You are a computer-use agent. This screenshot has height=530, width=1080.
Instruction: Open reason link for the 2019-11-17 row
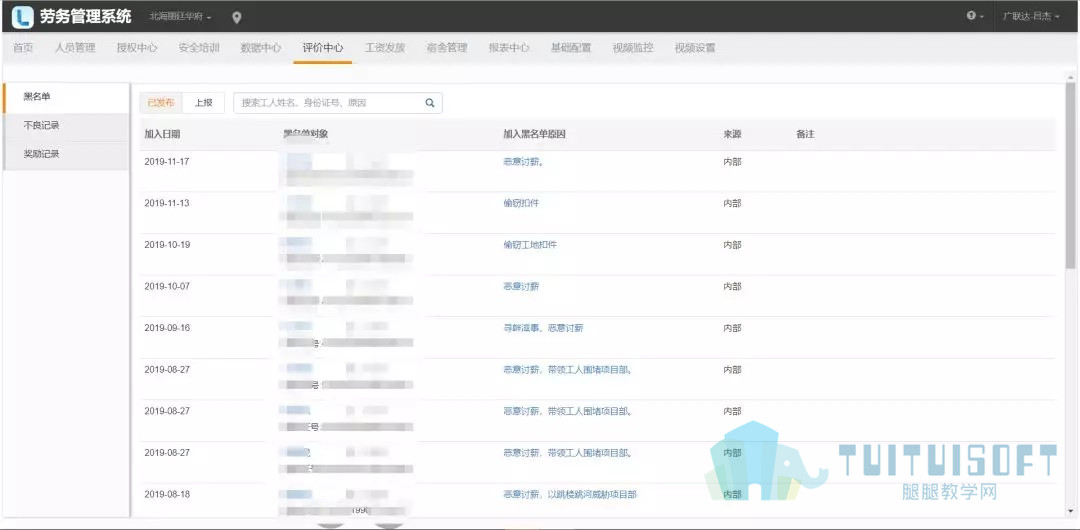pos(523,162)
